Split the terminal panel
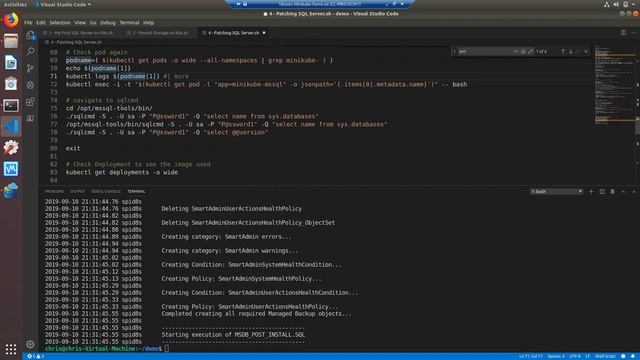This screenshot has width=640, height=360. pos(602,191)
